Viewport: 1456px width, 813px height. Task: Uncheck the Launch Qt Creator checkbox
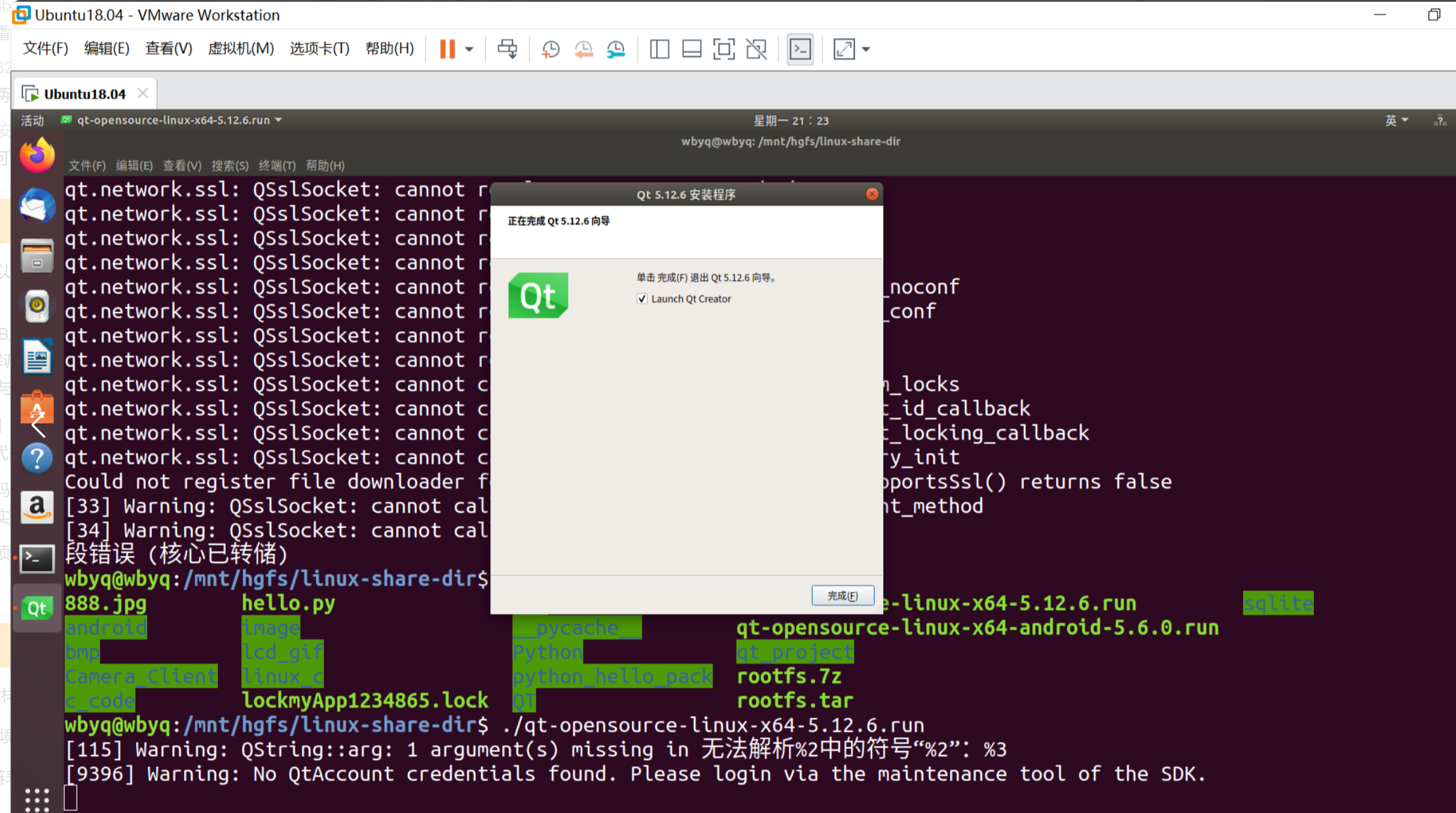tap(642, 299)
